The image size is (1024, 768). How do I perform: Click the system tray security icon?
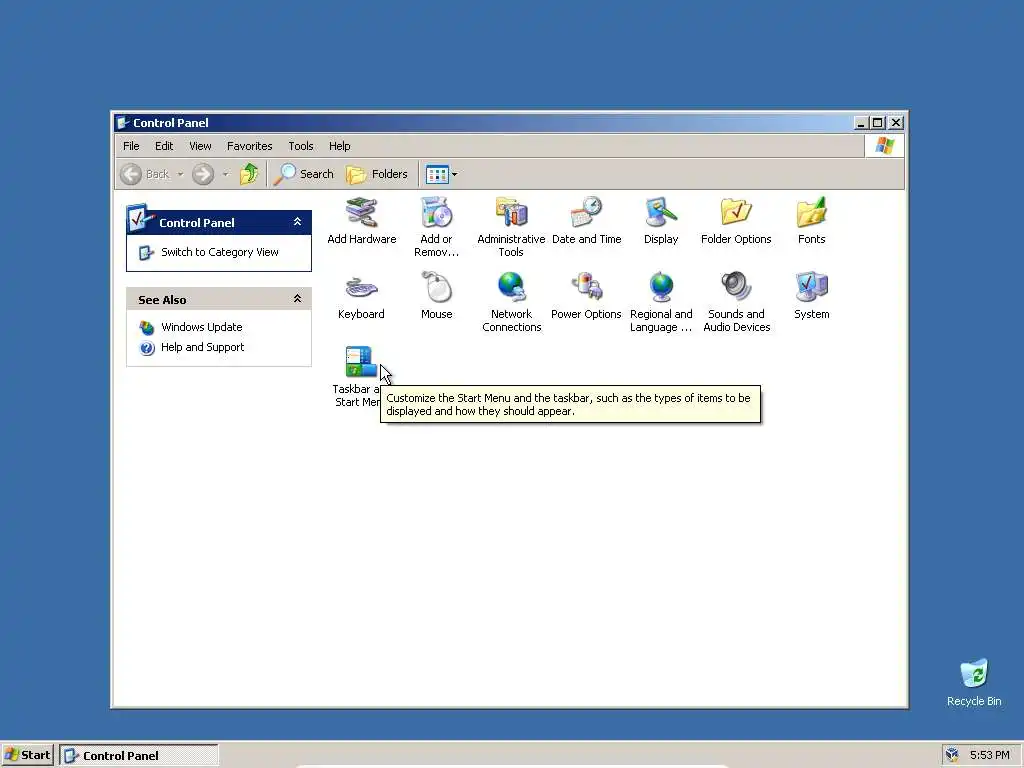point(952,755)
